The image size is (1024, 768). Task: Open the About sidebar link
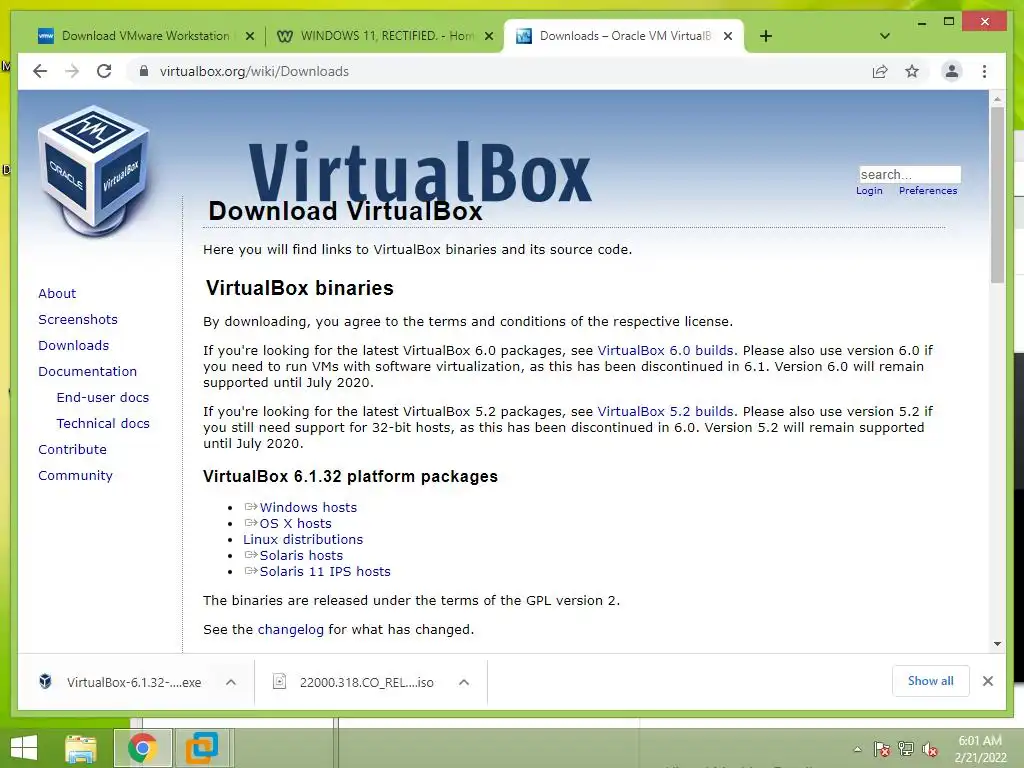pos(57,293)
